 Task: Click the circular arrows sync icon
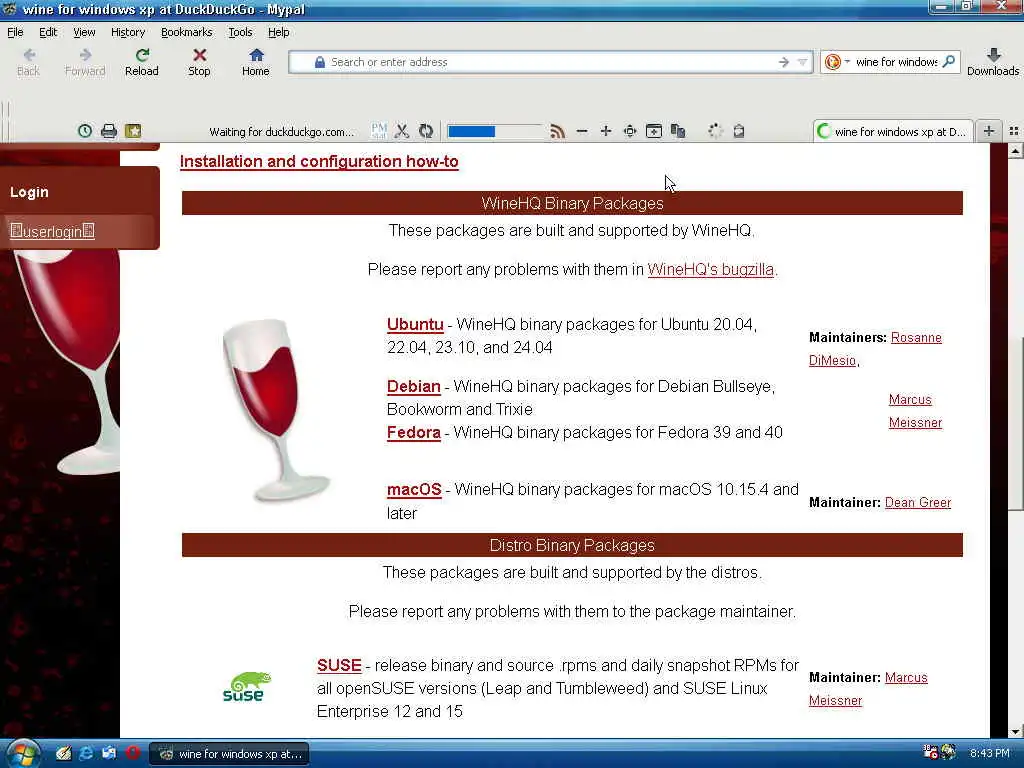tap(426, 131)
